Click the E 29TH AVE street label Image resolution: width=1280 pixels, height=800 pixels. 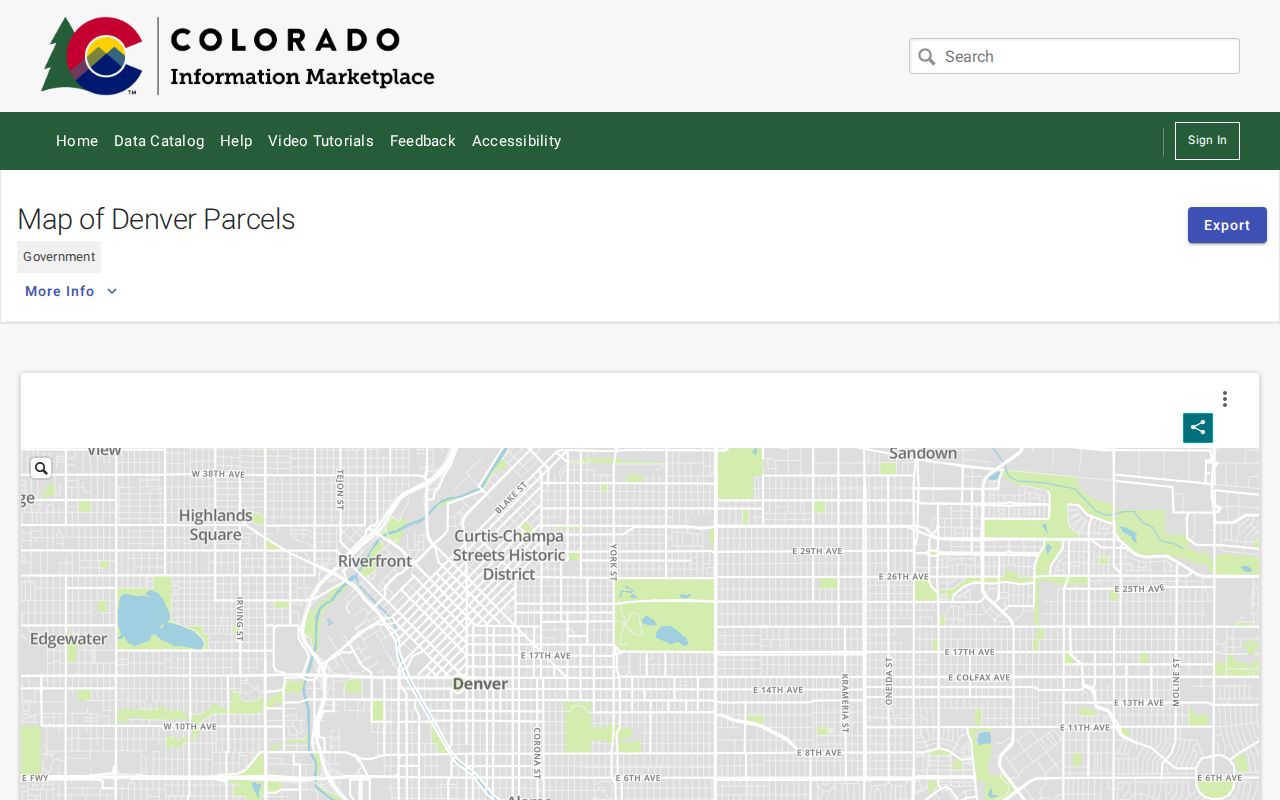coord(817,551)
